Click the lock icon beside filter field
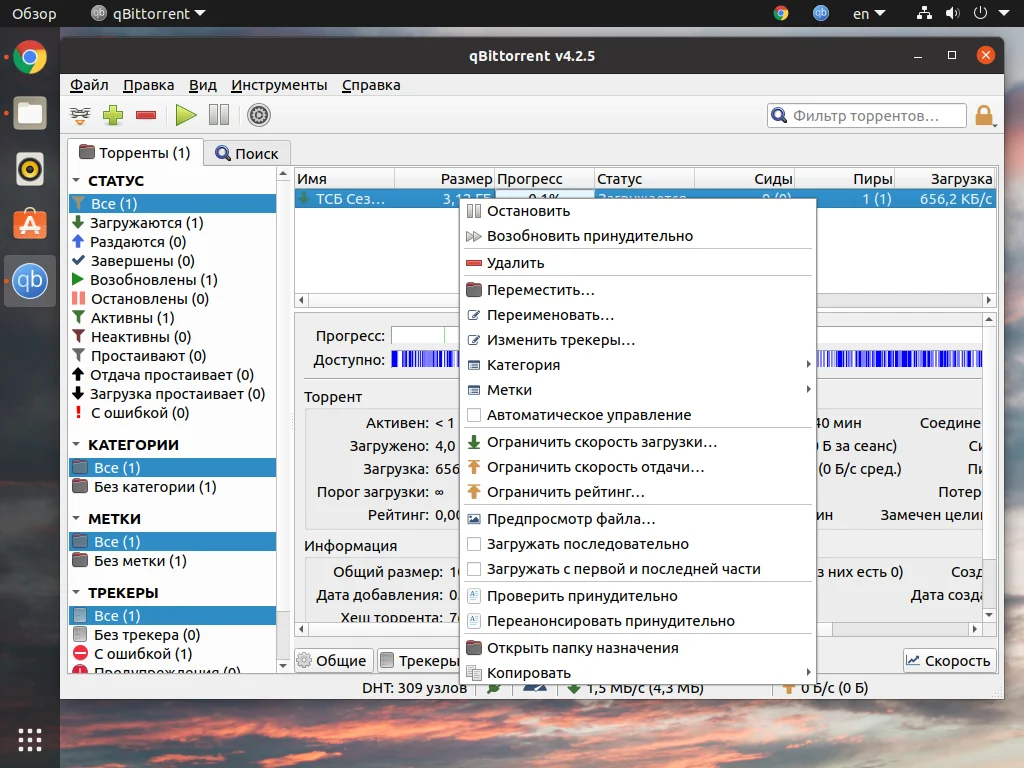The height and width of the screenshot is (768, 1024). pos(984,115)
